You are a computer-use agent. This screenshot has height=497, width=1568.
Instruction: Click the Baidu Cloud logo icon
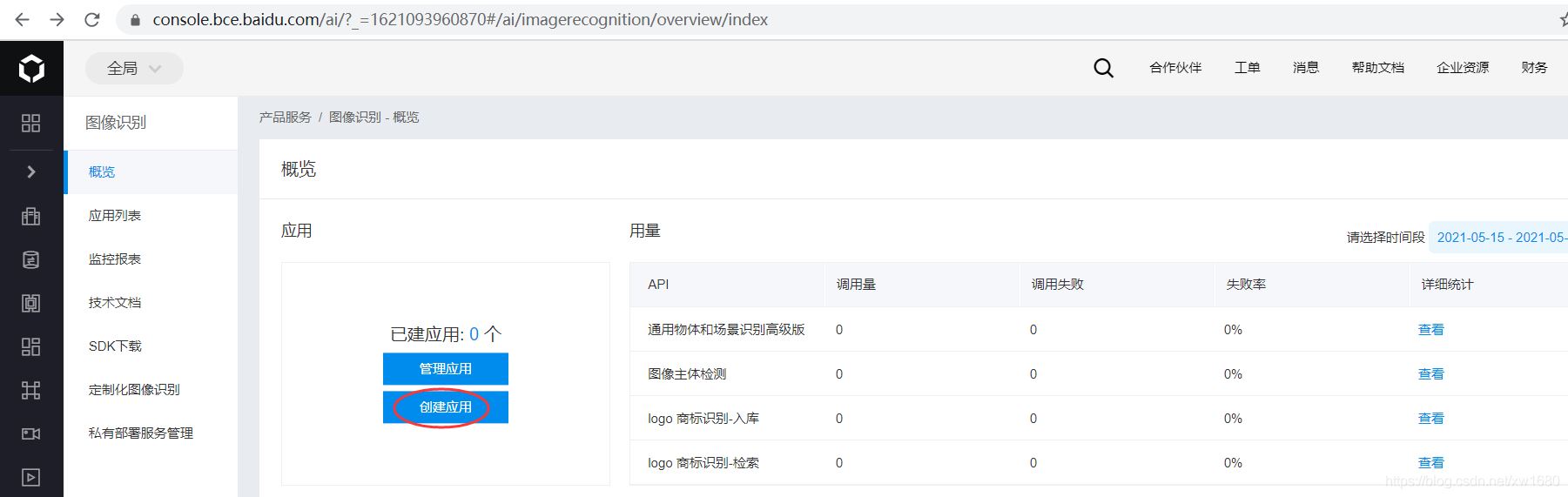(31, 68)
